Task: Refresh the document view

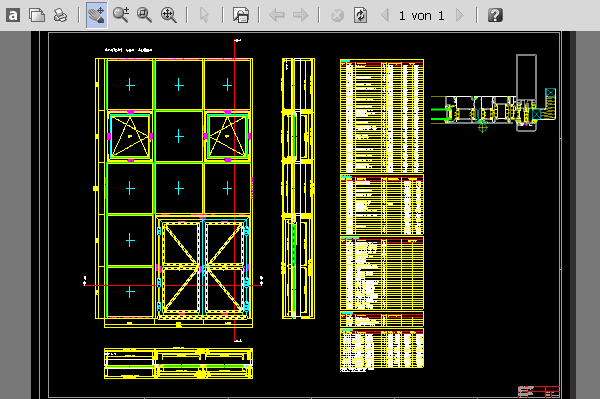Action: 360,15
